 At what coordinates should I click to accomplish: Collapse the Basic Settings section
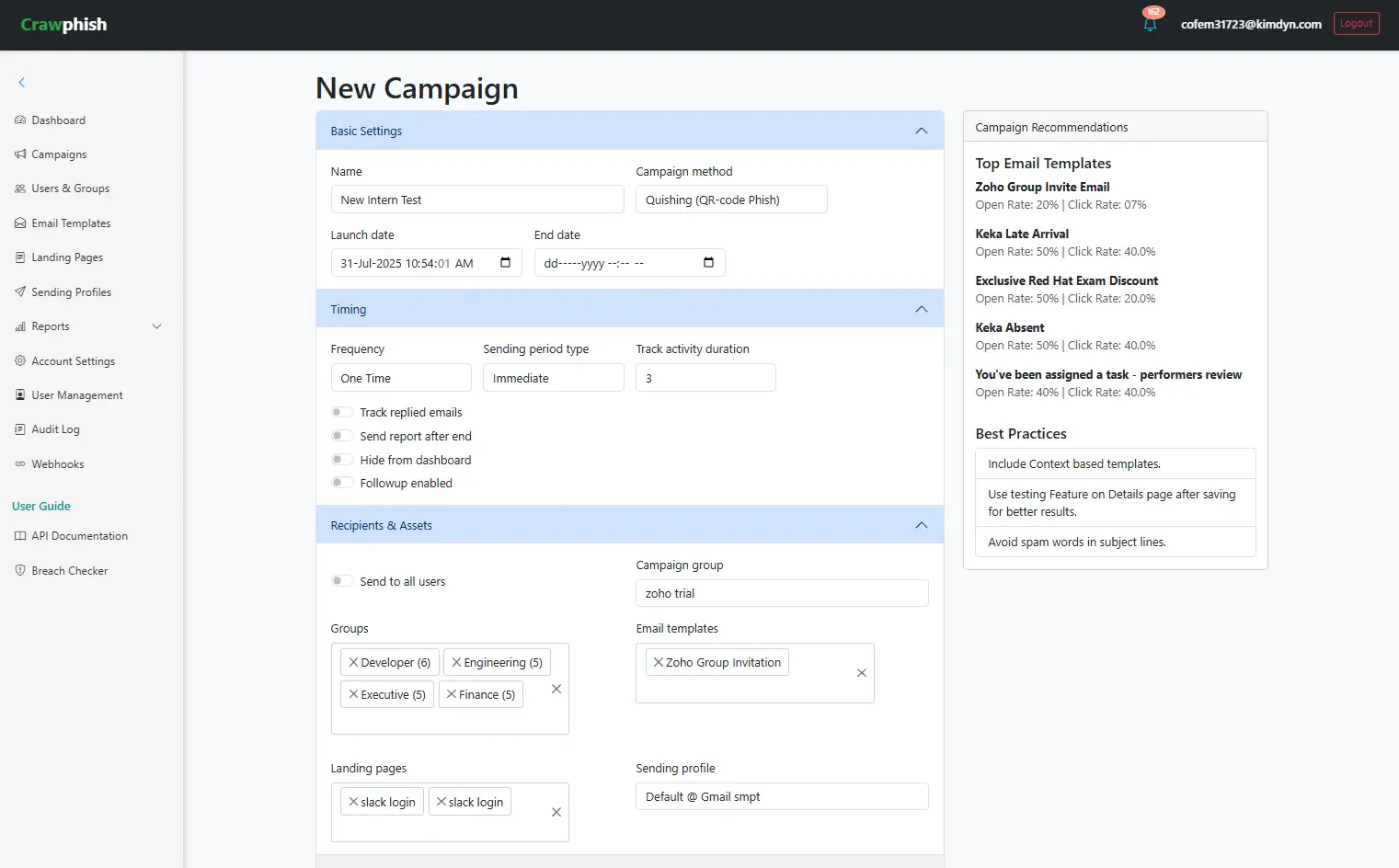(x=921, y=130)
